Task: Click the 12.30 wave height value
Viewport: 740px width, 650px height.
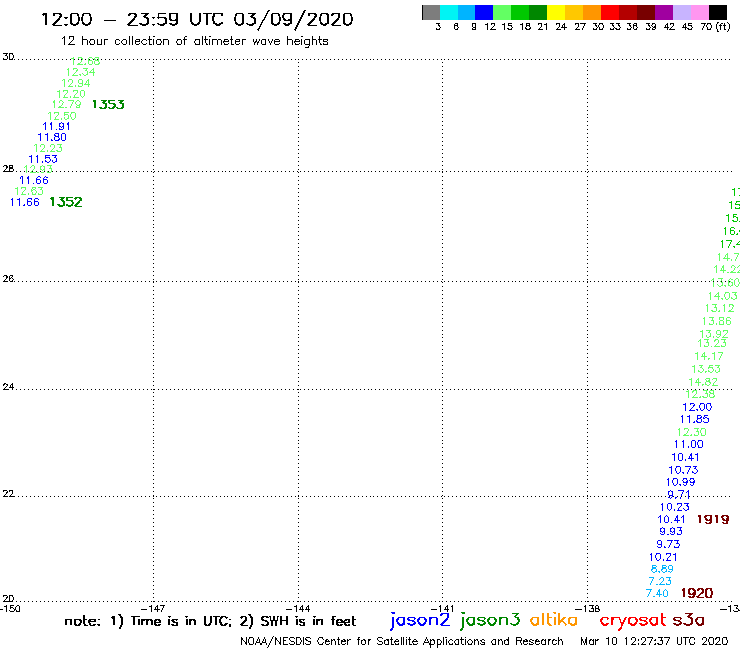Action: click(691, 432)
